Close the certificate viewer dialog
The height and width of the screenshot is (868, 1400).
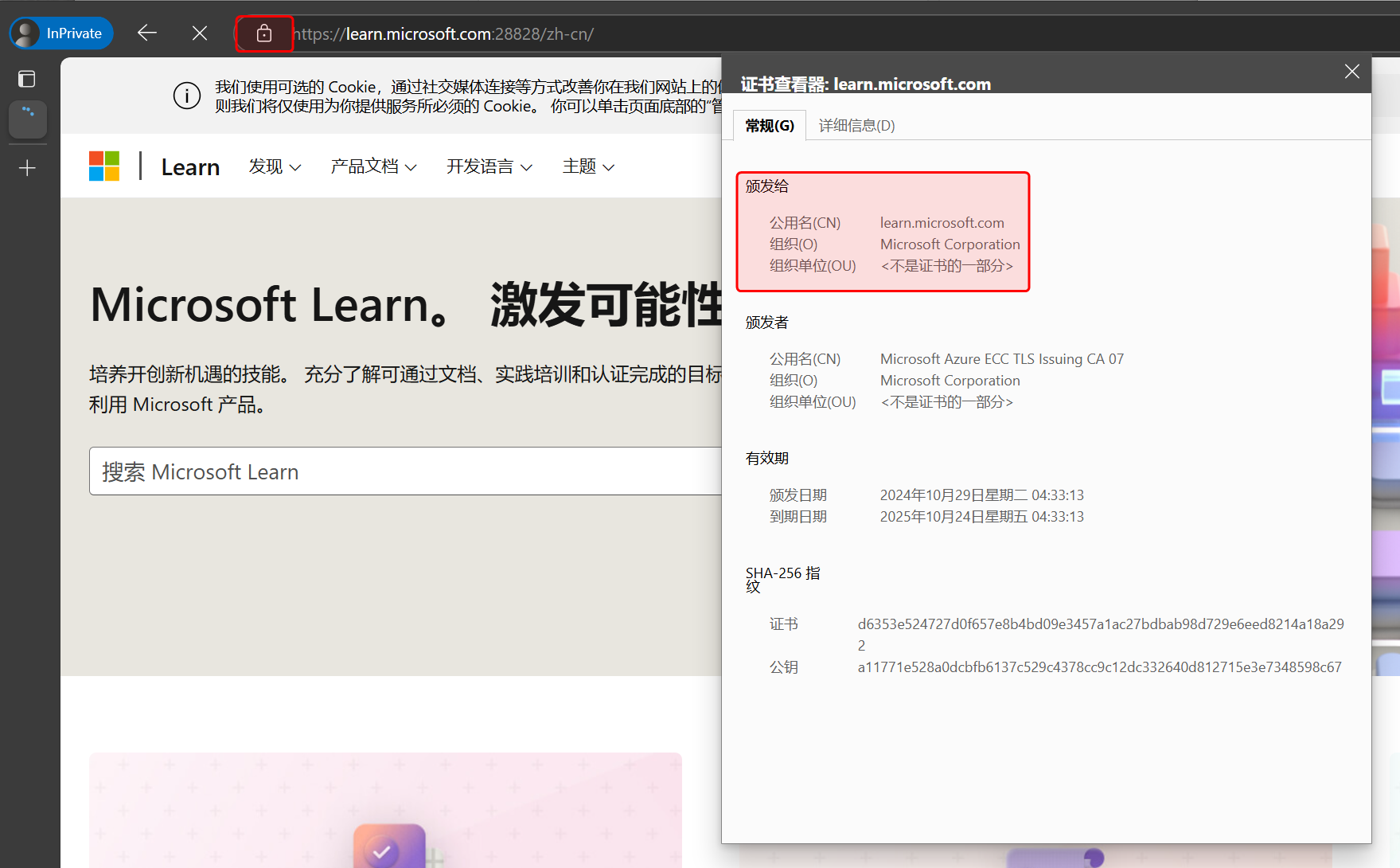pos(1351,72)
